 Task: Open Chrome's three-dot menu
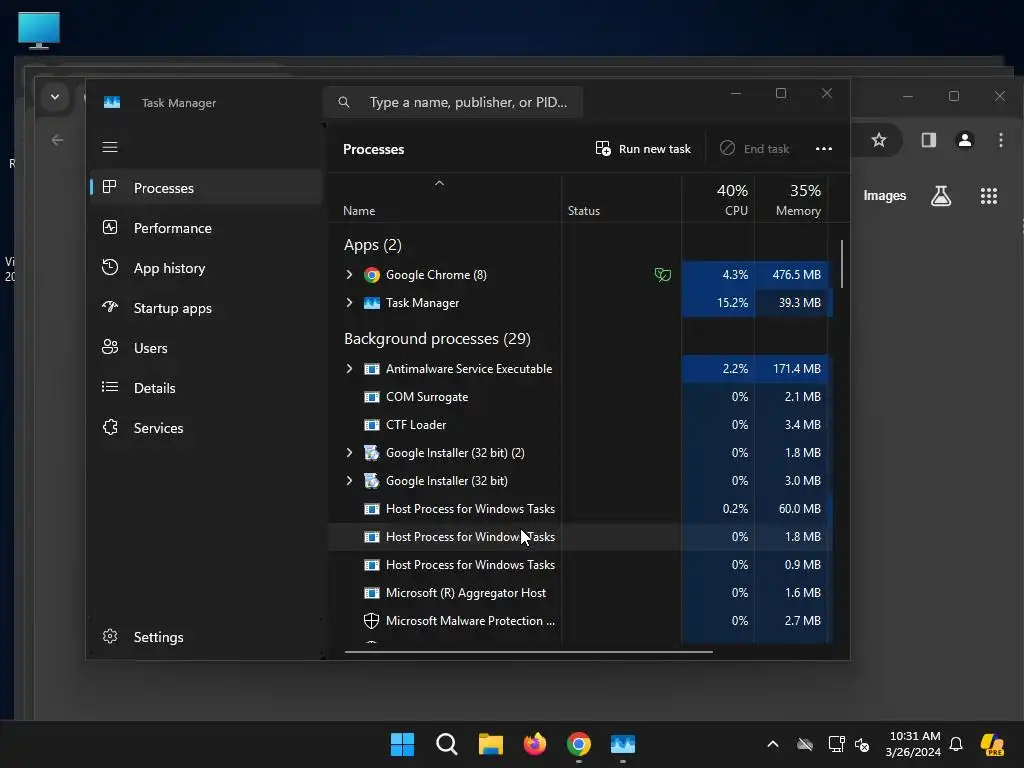(1000, 140)
